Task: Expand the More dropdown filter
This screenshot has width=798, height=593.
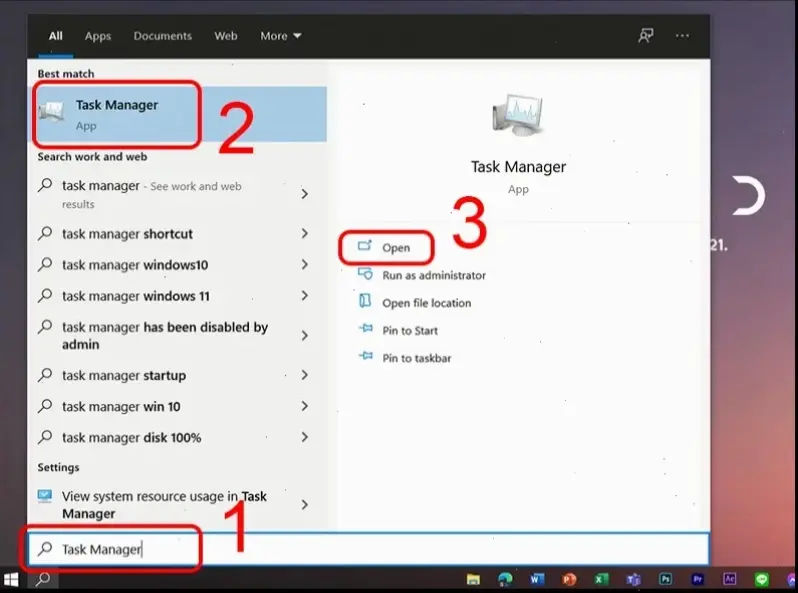Action: [x=280, y=36]
